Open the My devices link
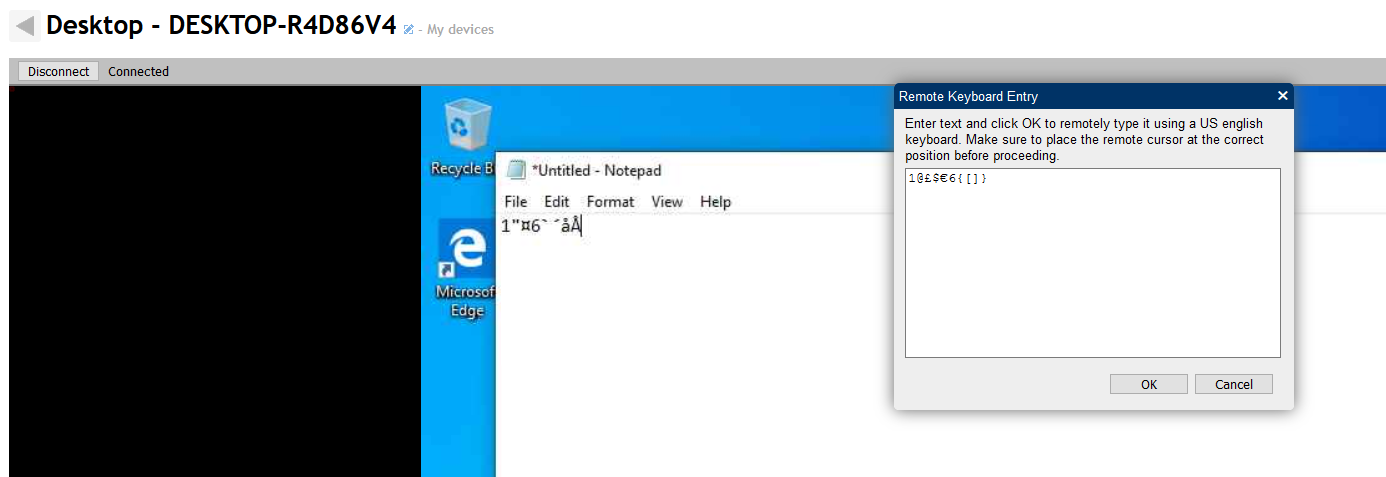The height and width of the screenshot is (477, 1386). (460, 30)
